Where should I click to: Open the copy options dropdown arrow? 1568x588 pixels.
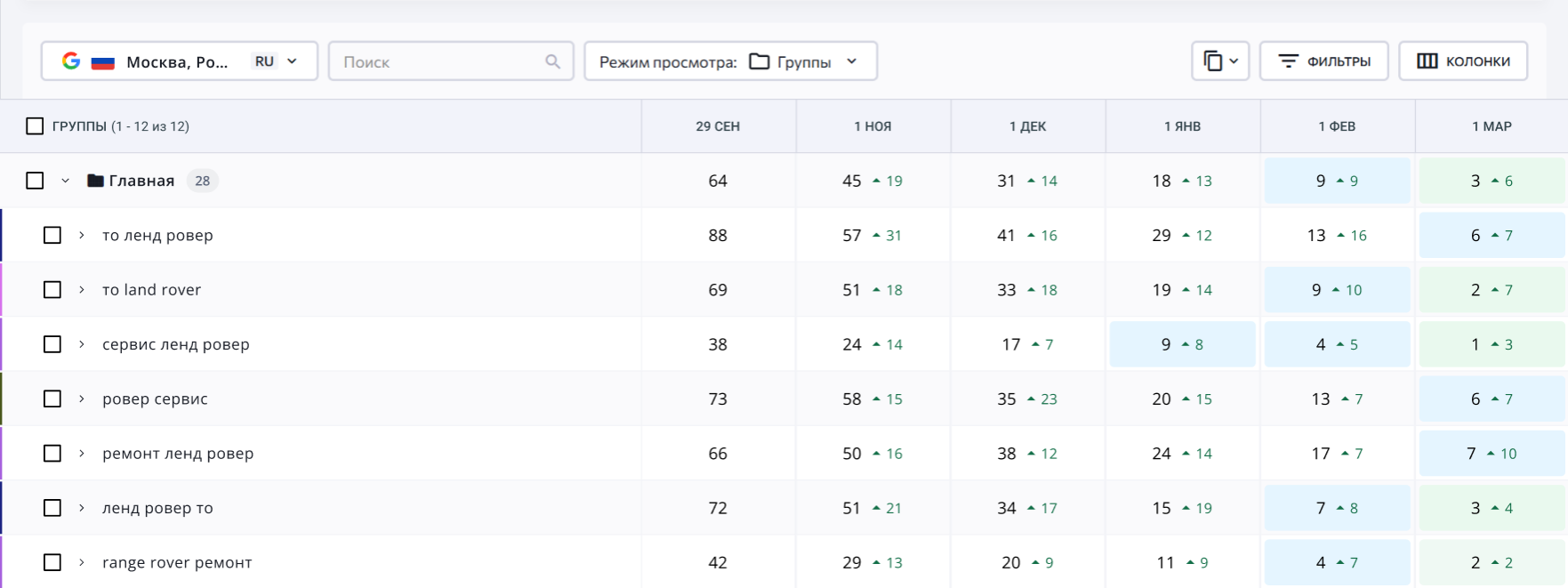click(x=1234, y=61)
